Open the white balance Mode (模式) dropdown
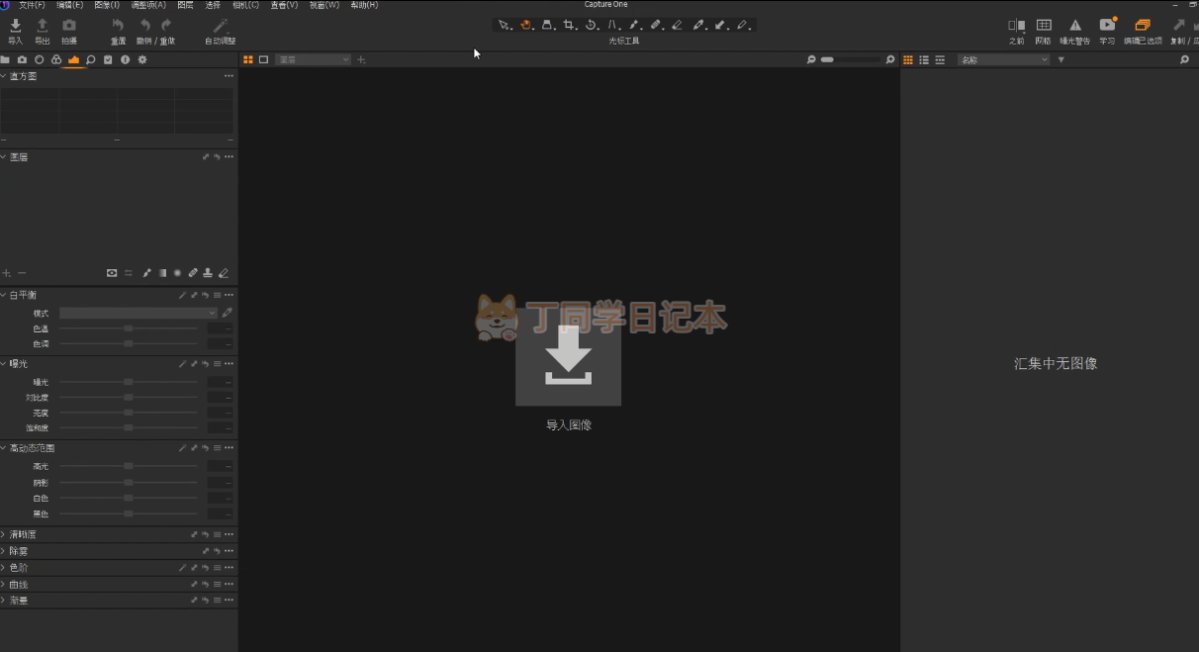The height and width of the screenshot is (652, 1199). click(138, 313)
